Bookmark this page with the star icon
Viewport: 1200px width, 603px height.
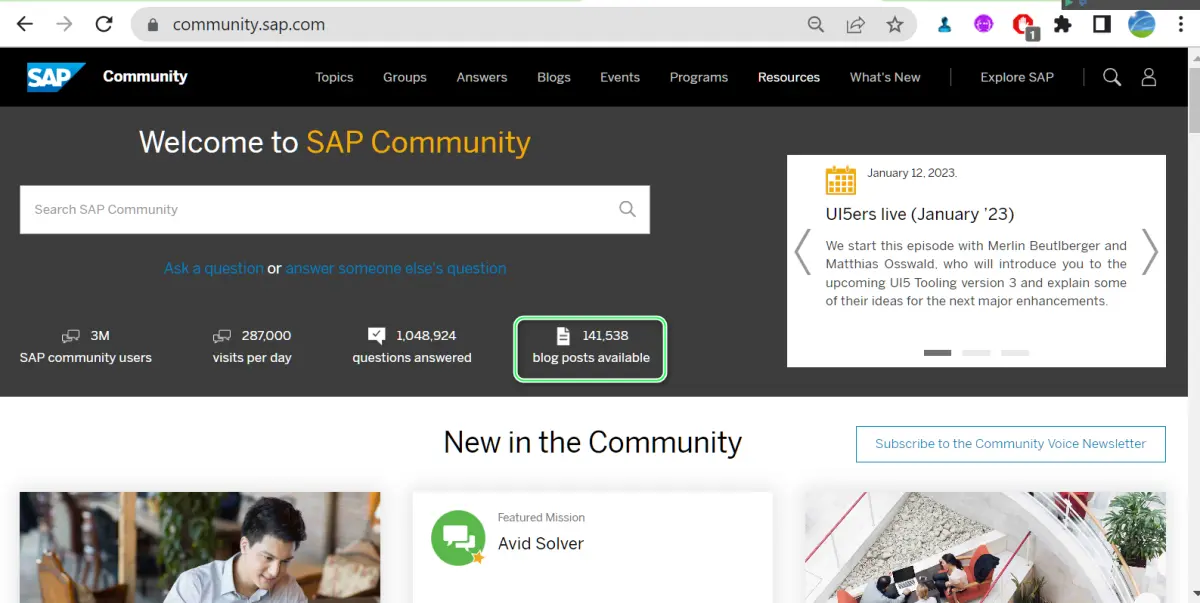point(895,25)
